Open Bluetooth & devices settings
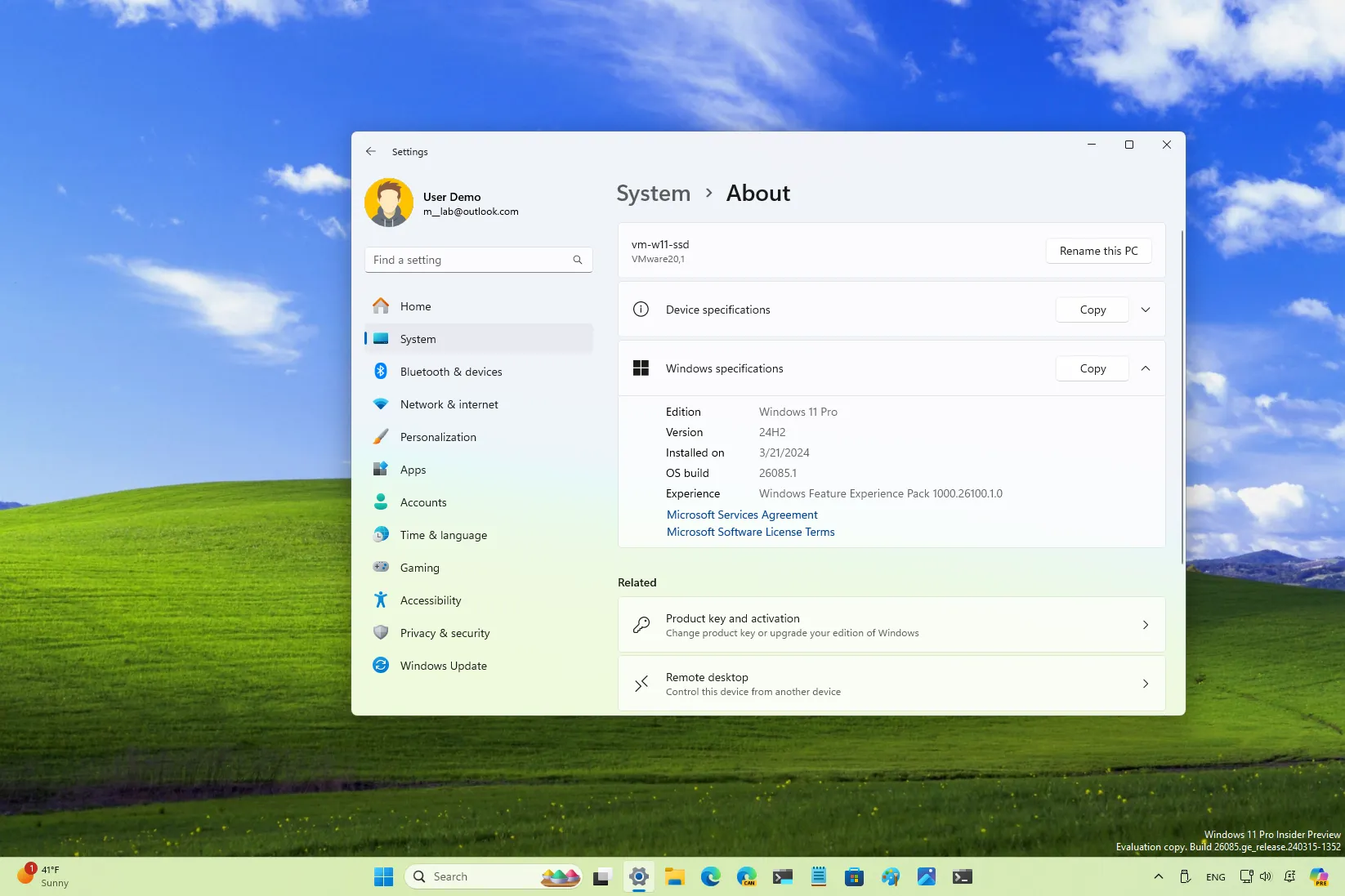This screenshot has height=896, width=1345. 479,372
